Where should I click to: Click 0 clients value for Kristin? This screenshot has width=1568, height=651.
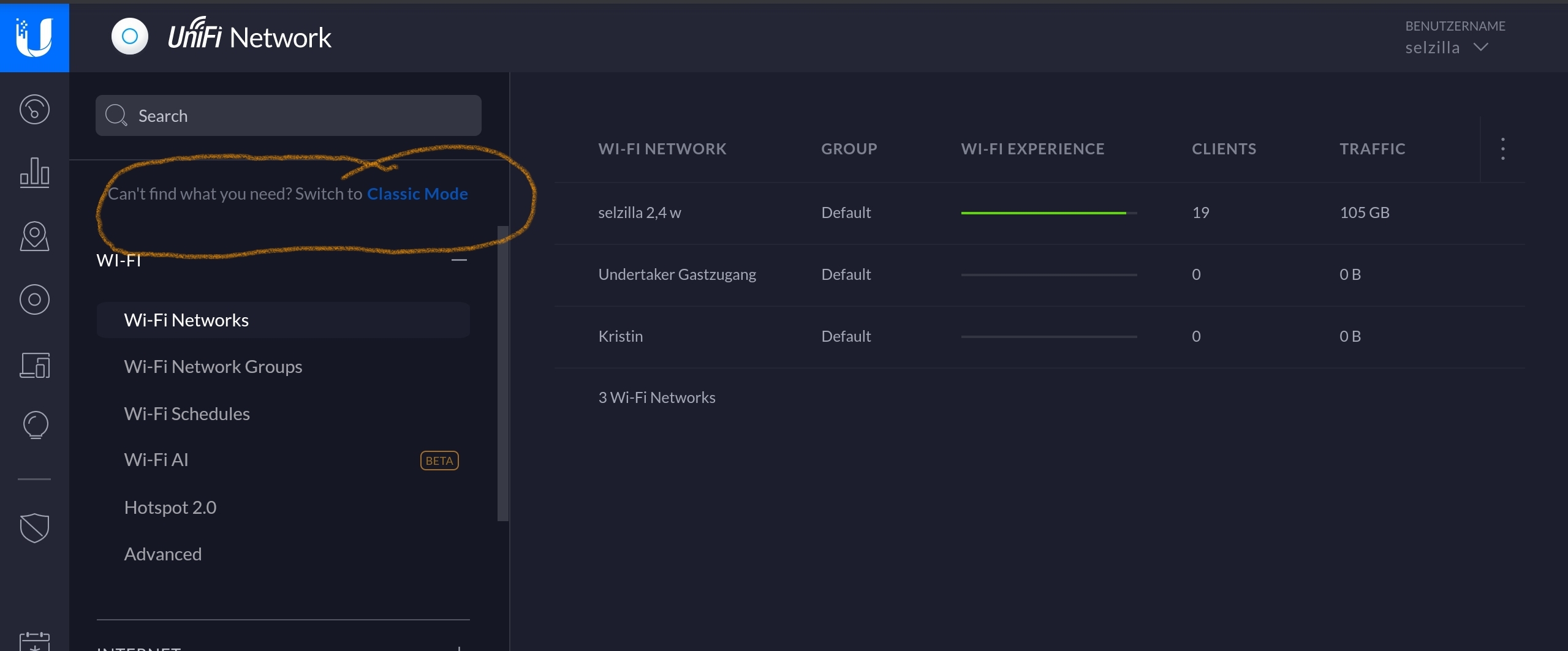[1196, 336]
